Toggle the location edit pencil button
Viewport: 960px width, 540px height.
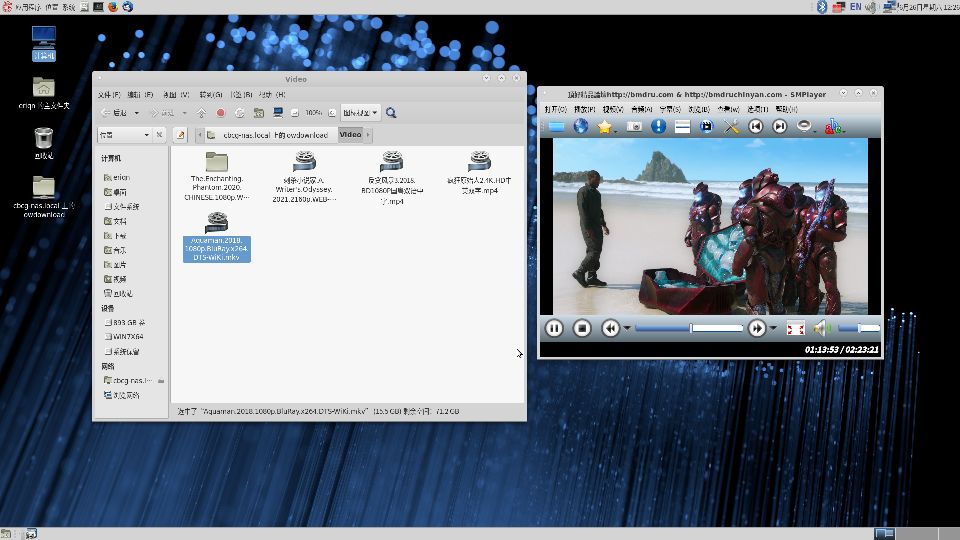(180, 135)
